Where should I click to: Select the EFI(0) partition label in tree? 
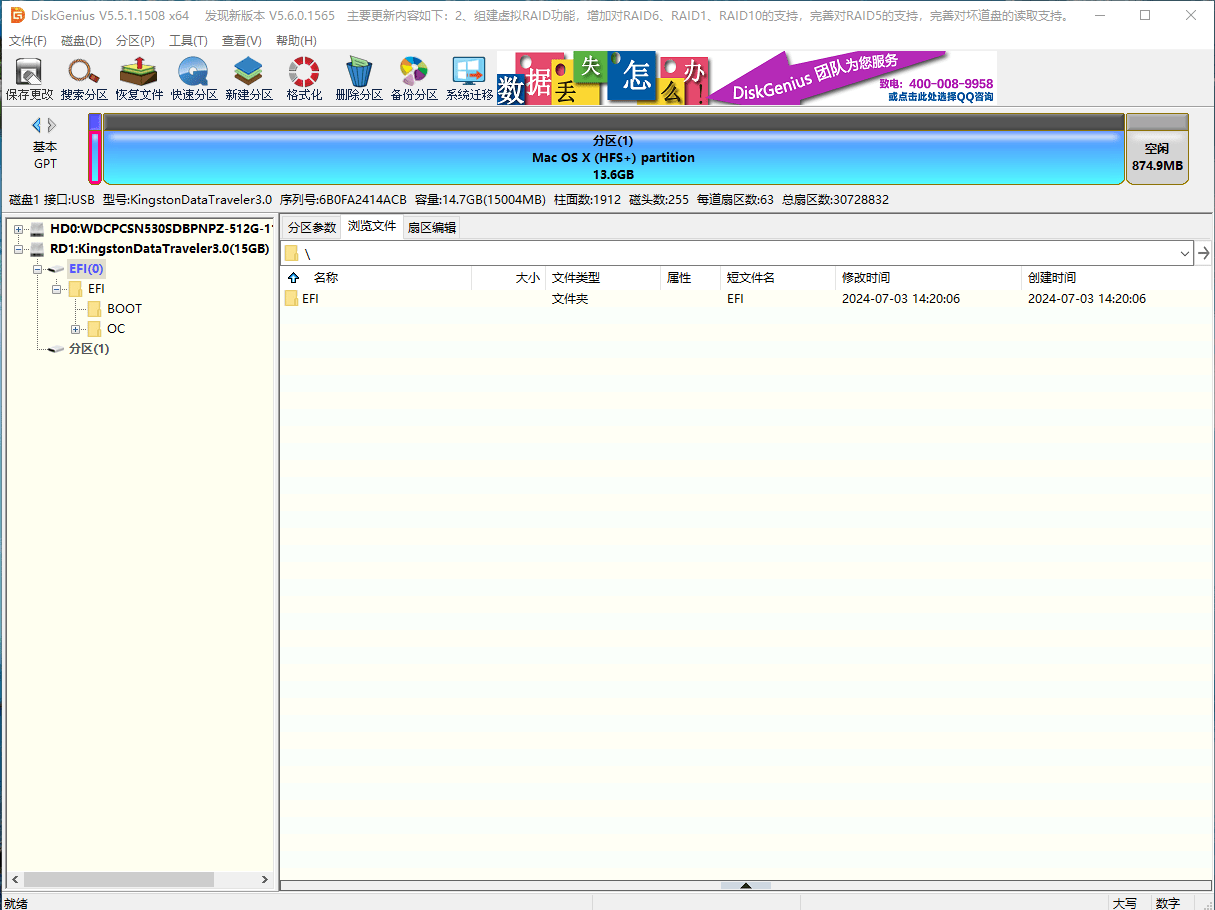coord(86,269)
